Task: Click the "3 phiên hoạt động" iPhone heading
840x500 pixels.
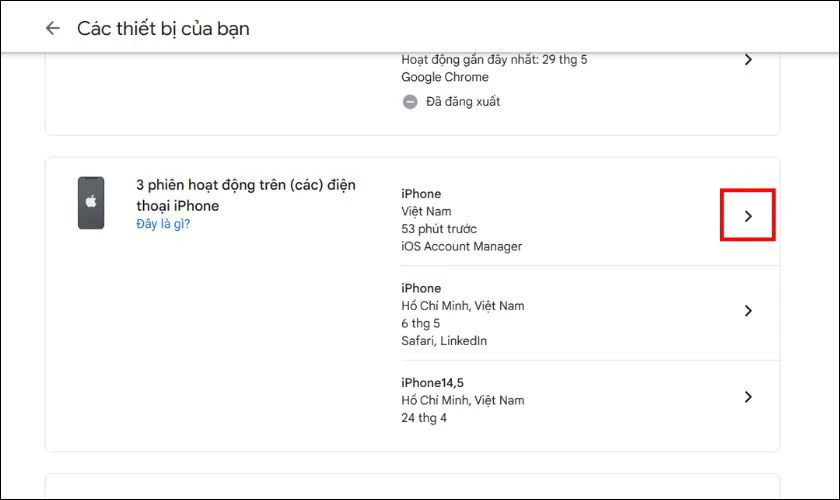Action: click(x=245, y=195)
